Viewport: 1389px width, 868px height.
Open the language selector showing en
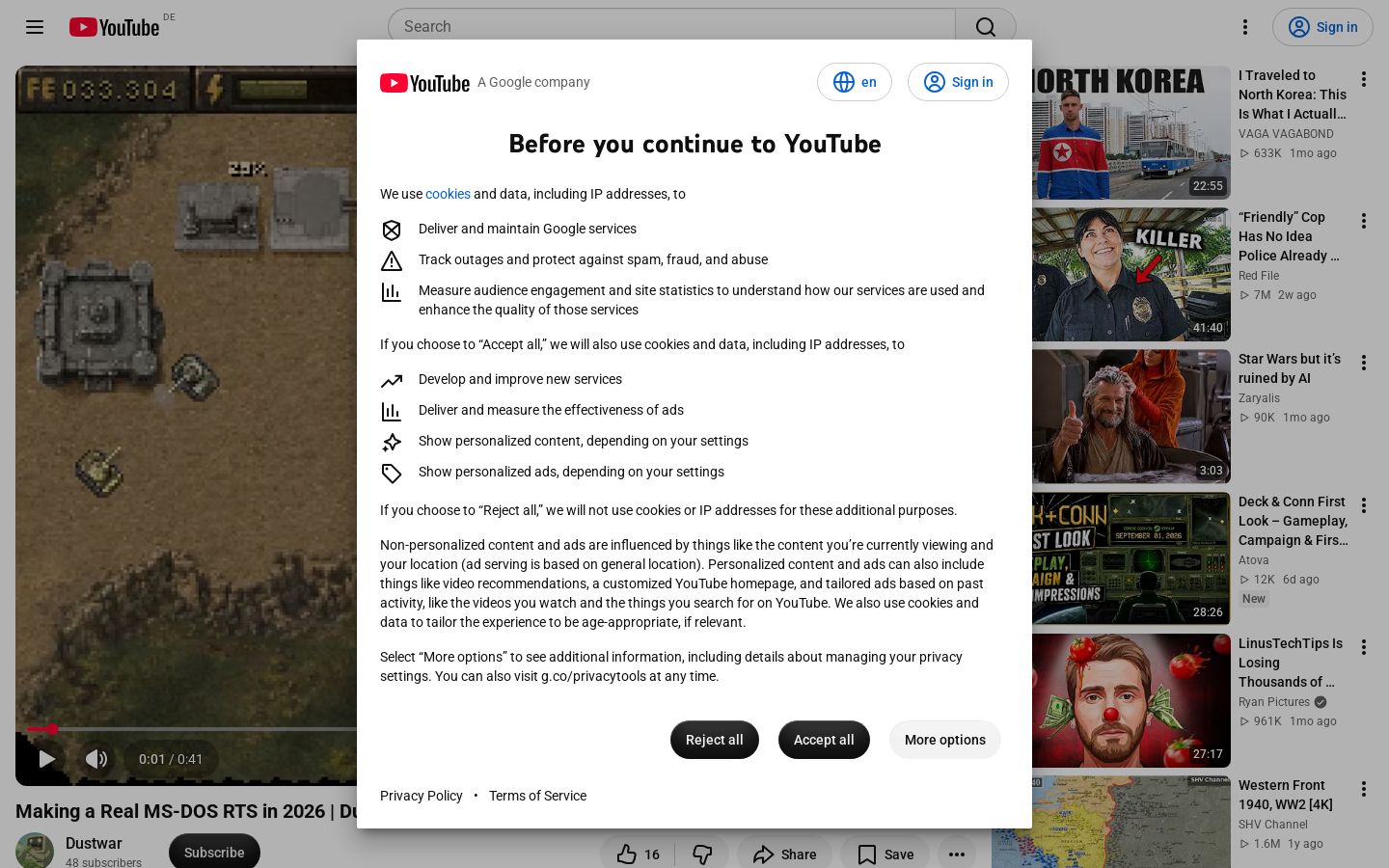tap(855, 82)
